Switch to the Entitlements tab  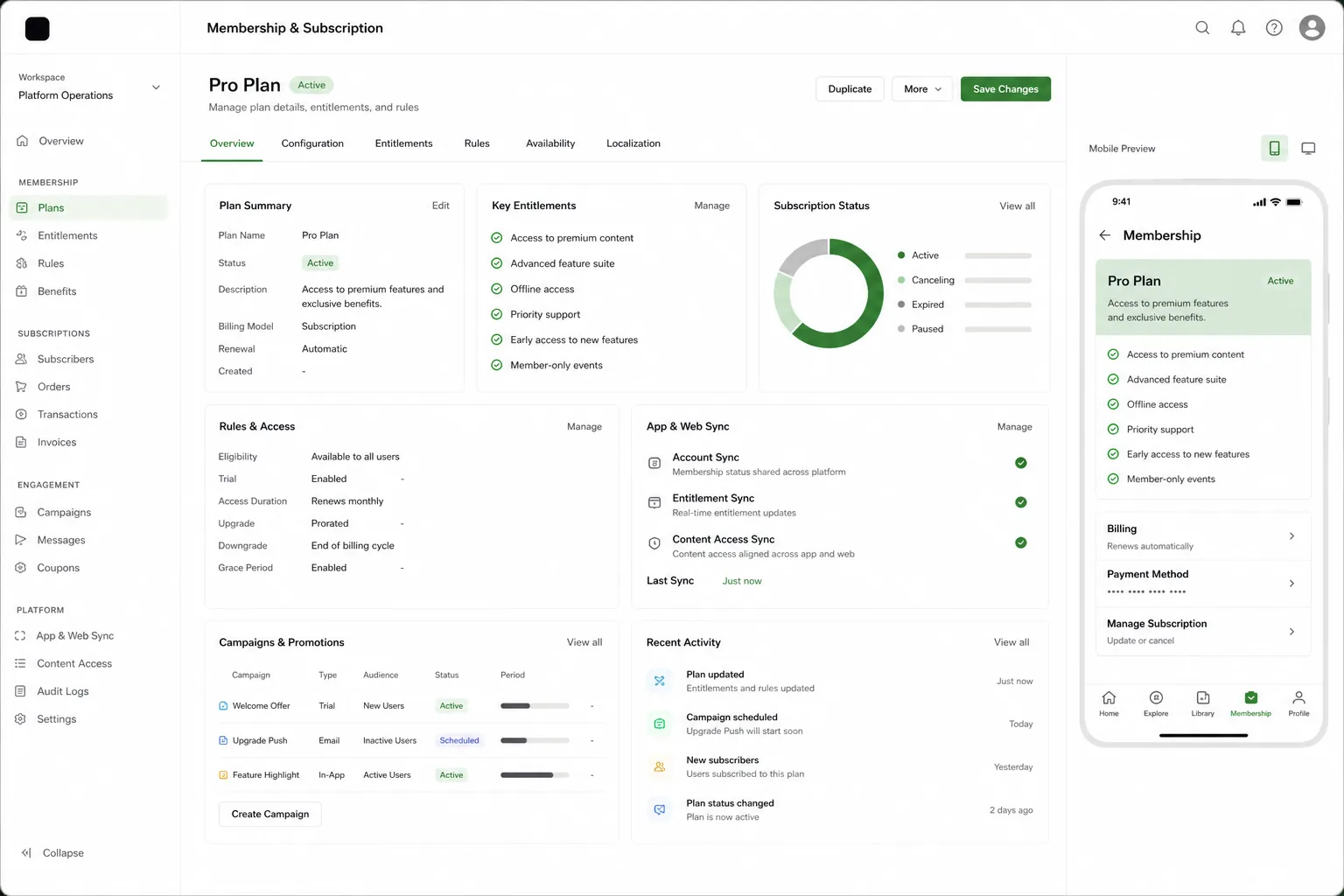[403, 143]
